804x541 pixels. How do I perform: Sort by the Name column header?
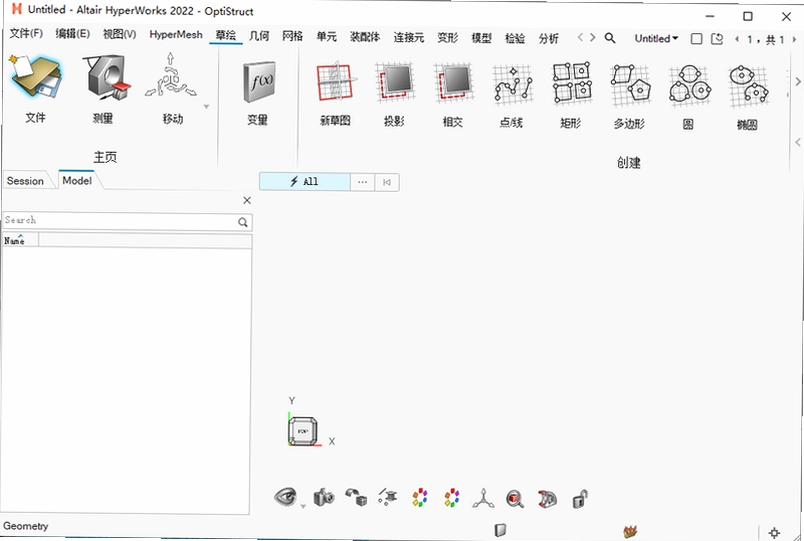[21, 240]
